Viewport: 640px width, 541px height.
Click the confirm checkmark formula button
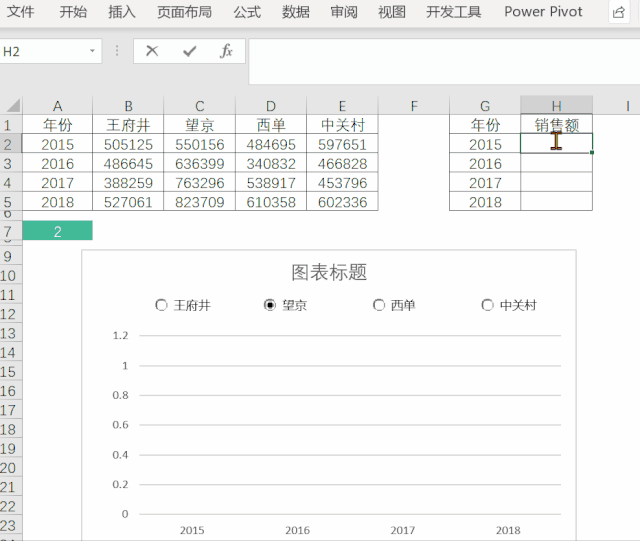pyautogui.click(x=189, y=51)
